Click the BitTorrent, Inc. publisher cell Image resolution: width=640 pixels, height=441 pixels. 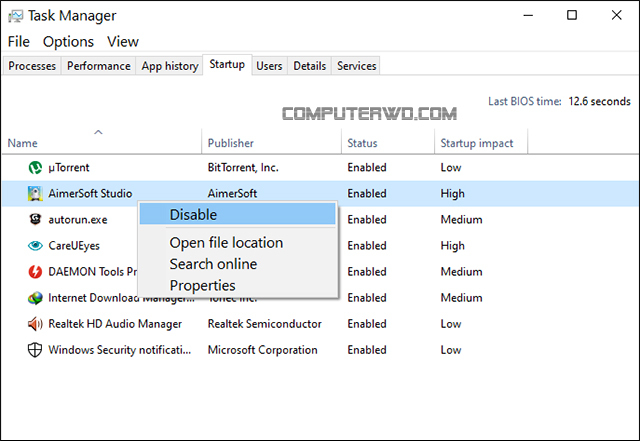point(243,167)
